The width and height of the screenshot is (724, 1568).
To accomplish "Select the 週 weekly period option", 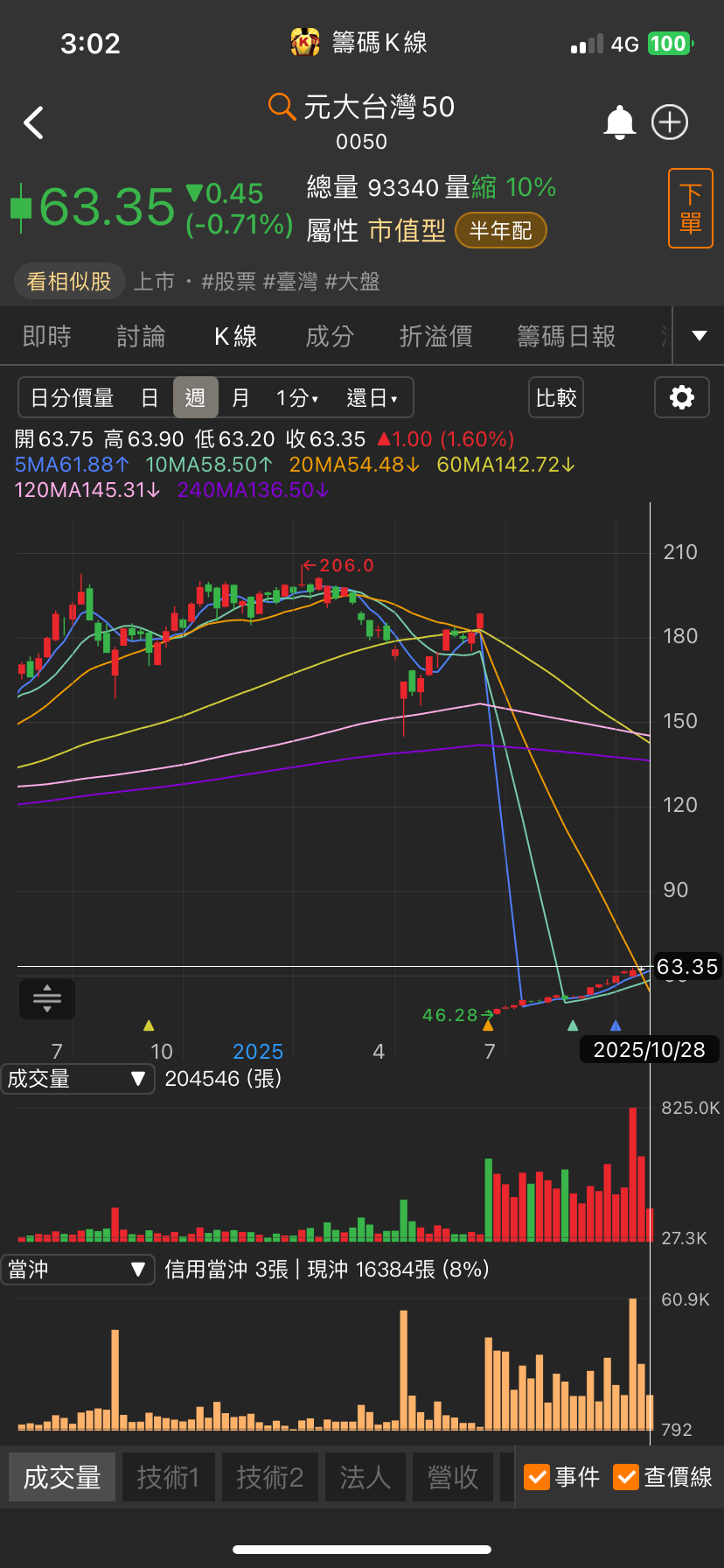I will 195,398.
